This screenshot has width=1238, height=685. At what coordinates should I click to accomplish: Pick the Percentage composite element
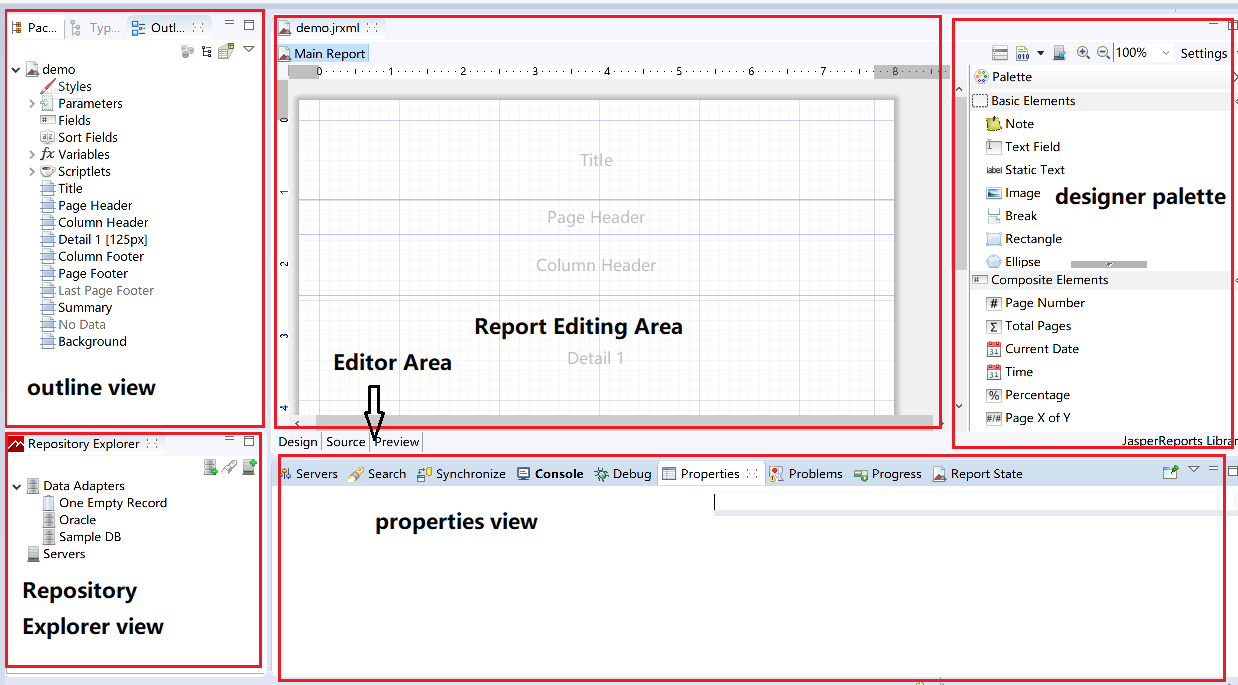tap(1027, 395)
